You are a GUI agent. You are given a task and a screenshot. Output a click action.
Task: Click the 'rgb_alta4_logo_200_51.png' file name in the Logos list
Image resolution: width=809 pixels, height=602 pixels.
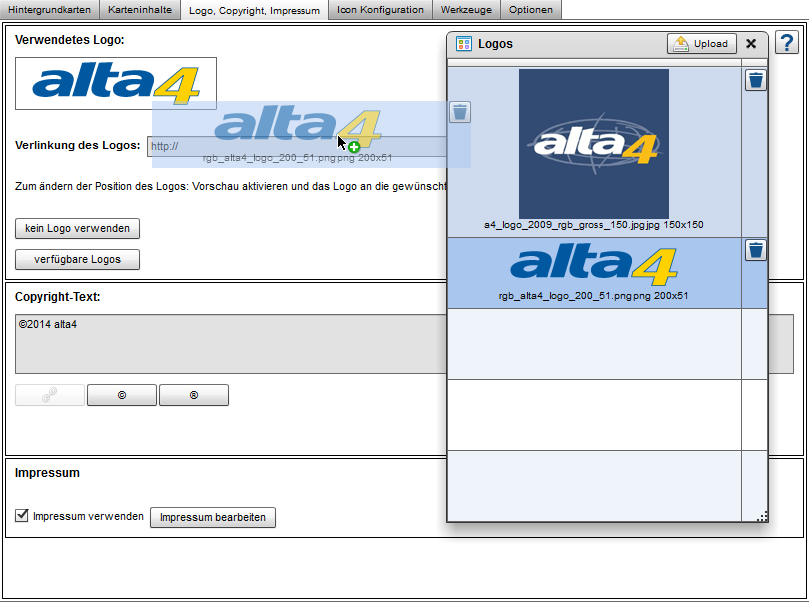tap(565, 296)
